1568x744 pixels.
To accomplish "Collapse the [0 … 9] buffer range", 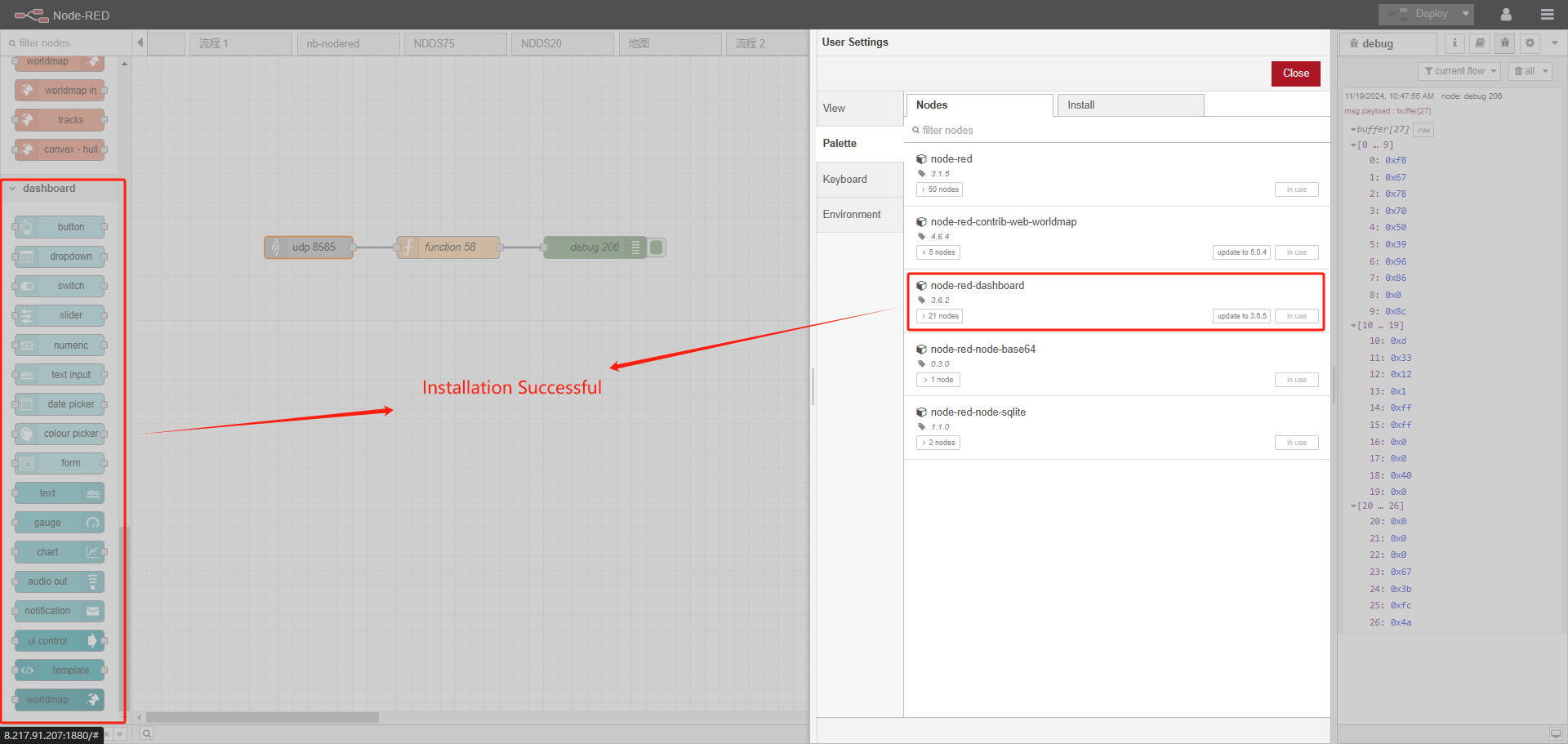I will coord(1353,145).
